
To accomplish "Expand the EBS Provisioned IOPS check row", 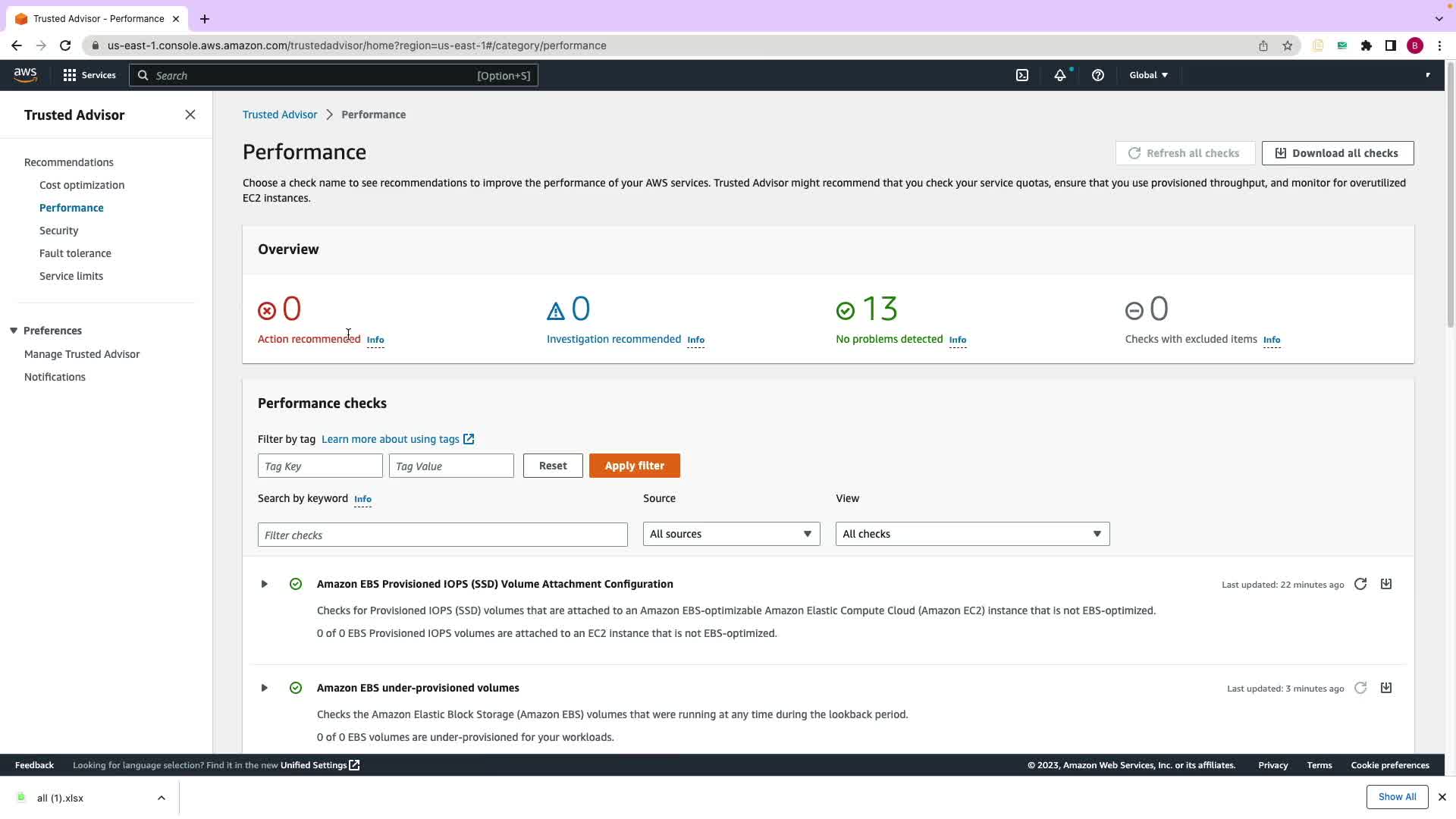I will point(264,584).
